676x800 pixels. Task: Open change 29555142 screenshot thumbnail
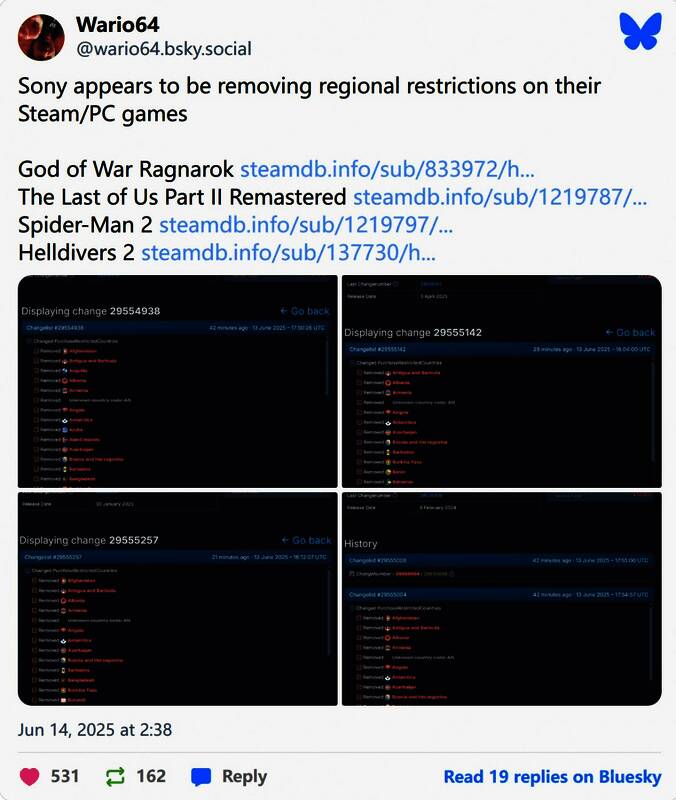(501, 381)
